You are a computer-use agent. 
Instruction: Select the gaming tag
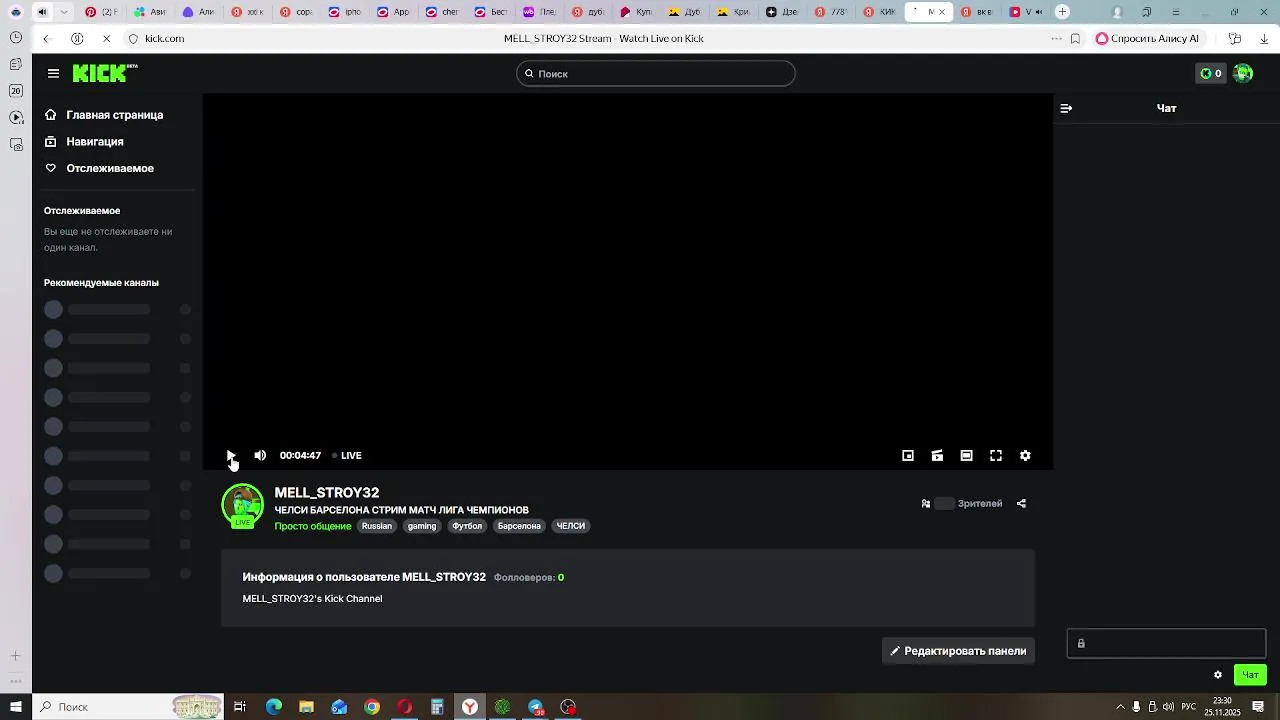click(422, 526)
